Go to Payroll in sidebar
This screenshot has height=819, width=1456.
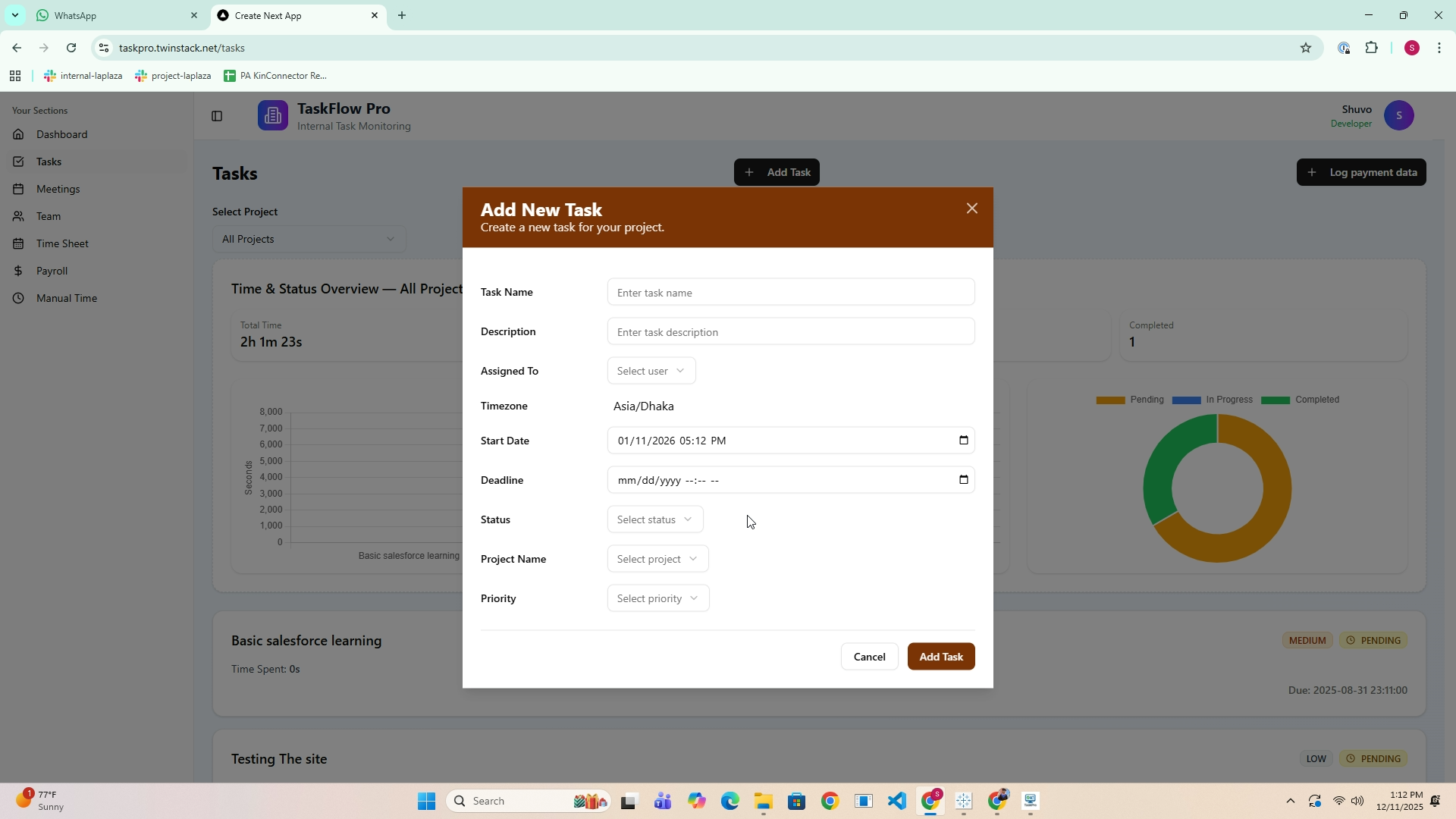point(52,271)
